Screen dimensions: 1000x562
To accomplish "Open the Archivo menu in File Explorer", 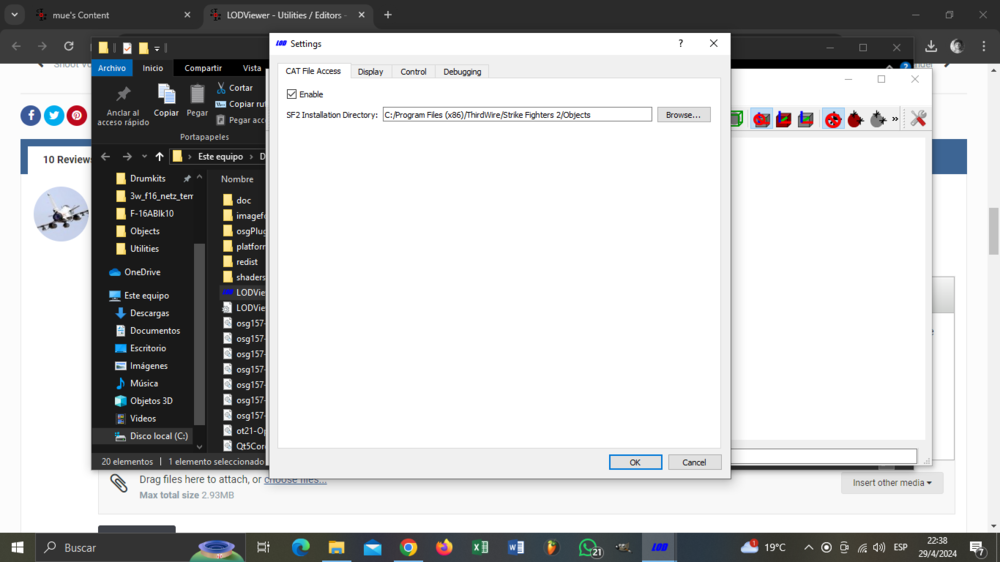I will (112, 68).
